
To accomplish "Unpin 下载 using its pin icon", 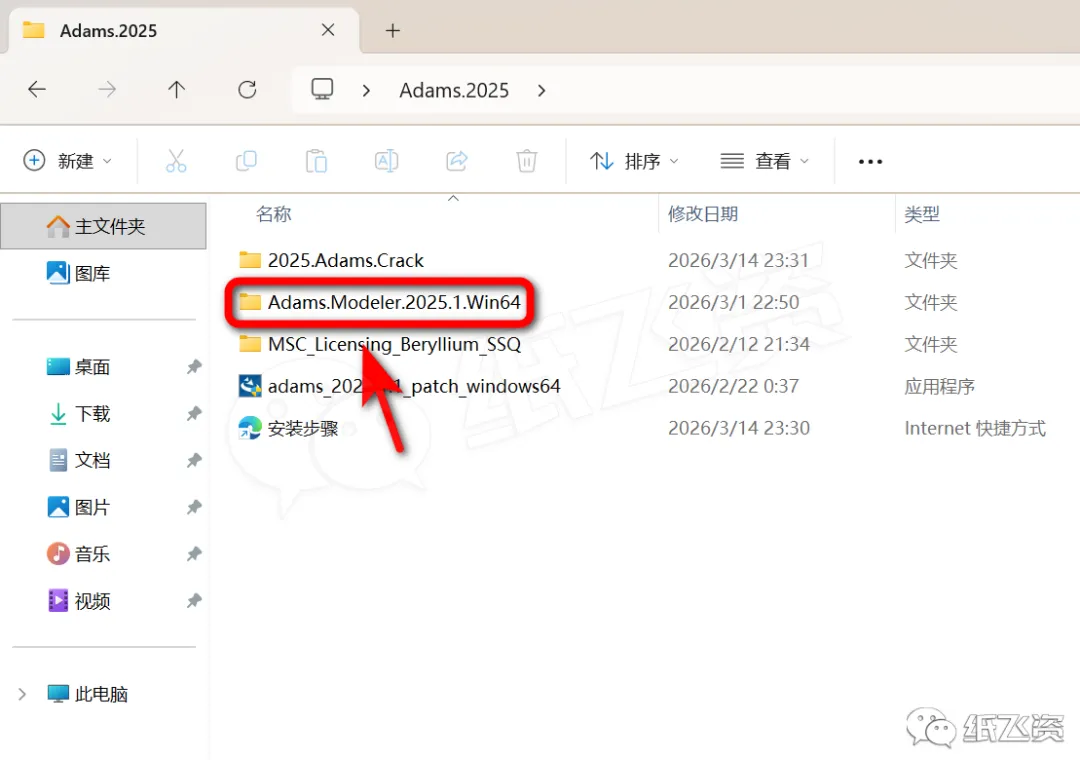I will pyautogui.click(x=194, y=413).
